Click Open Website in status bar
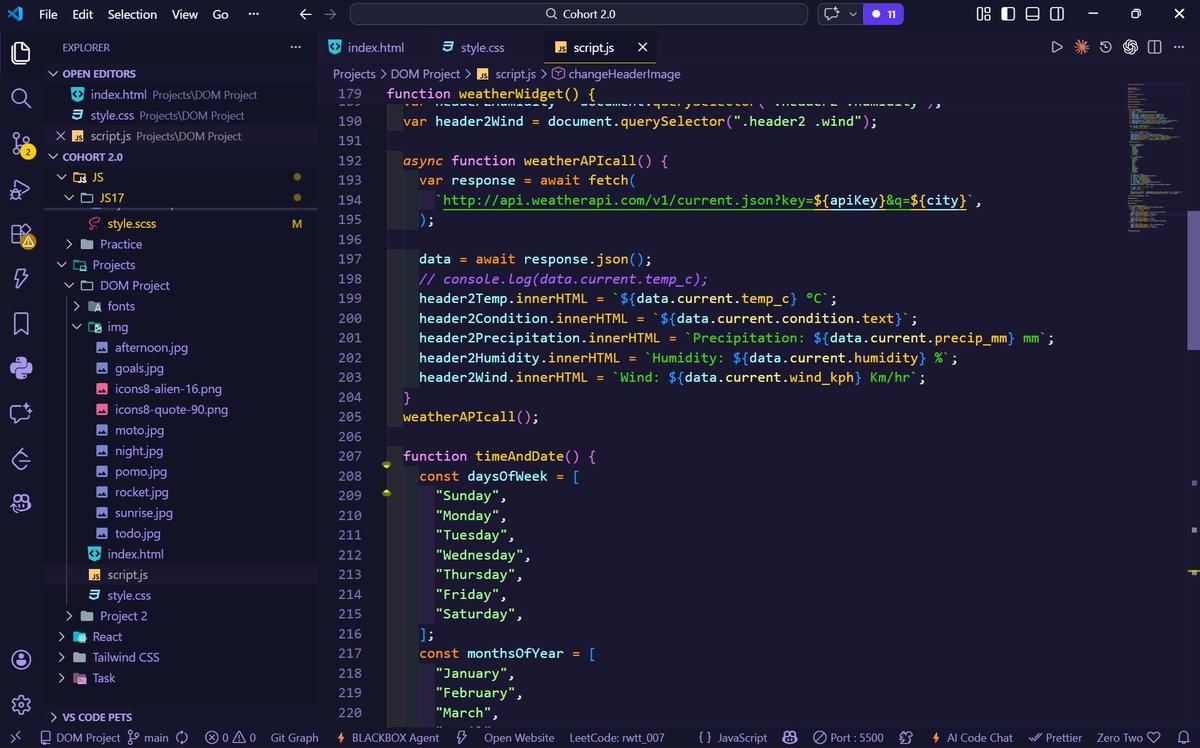1200x748 pixels. click(x=519, y=738)
